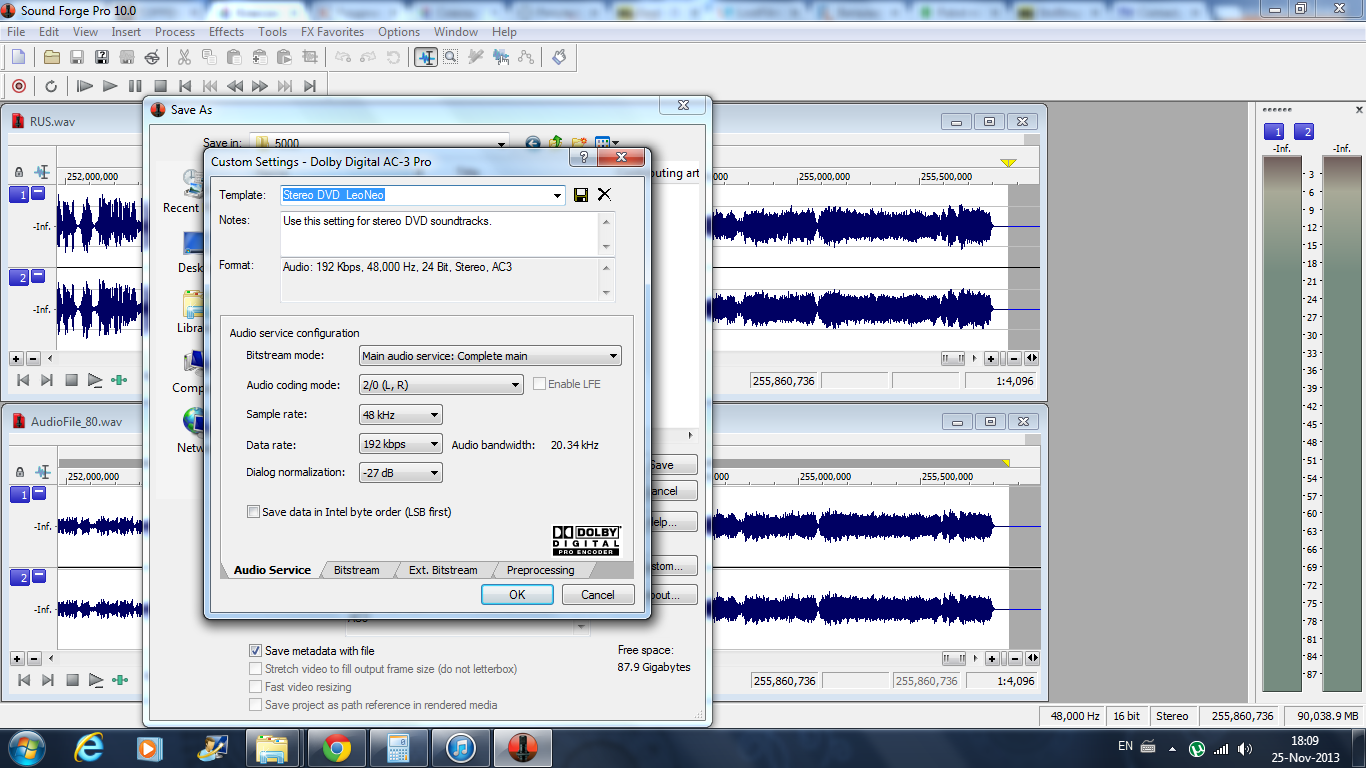Screen dimensions: 1366x768
Task: Toggle Save data in Intel byte order checkbox
Action: 253,512
